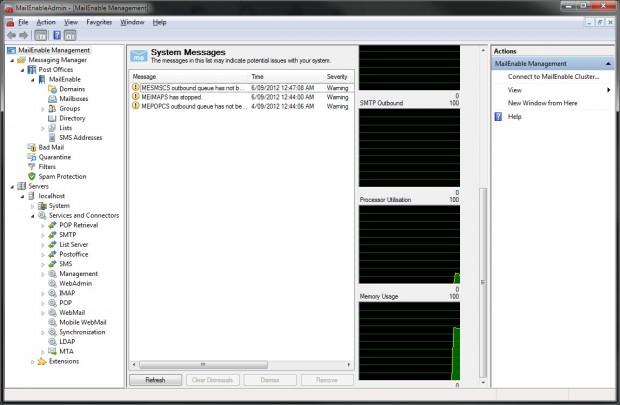Select Mobile WebMail tree item
Screen dimensions: 620x405
point(83,322)
